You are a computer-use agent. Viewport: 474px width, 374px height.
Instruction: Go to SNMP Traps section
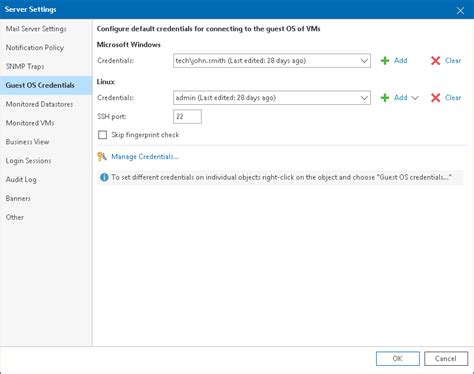(x=46, y=66)
